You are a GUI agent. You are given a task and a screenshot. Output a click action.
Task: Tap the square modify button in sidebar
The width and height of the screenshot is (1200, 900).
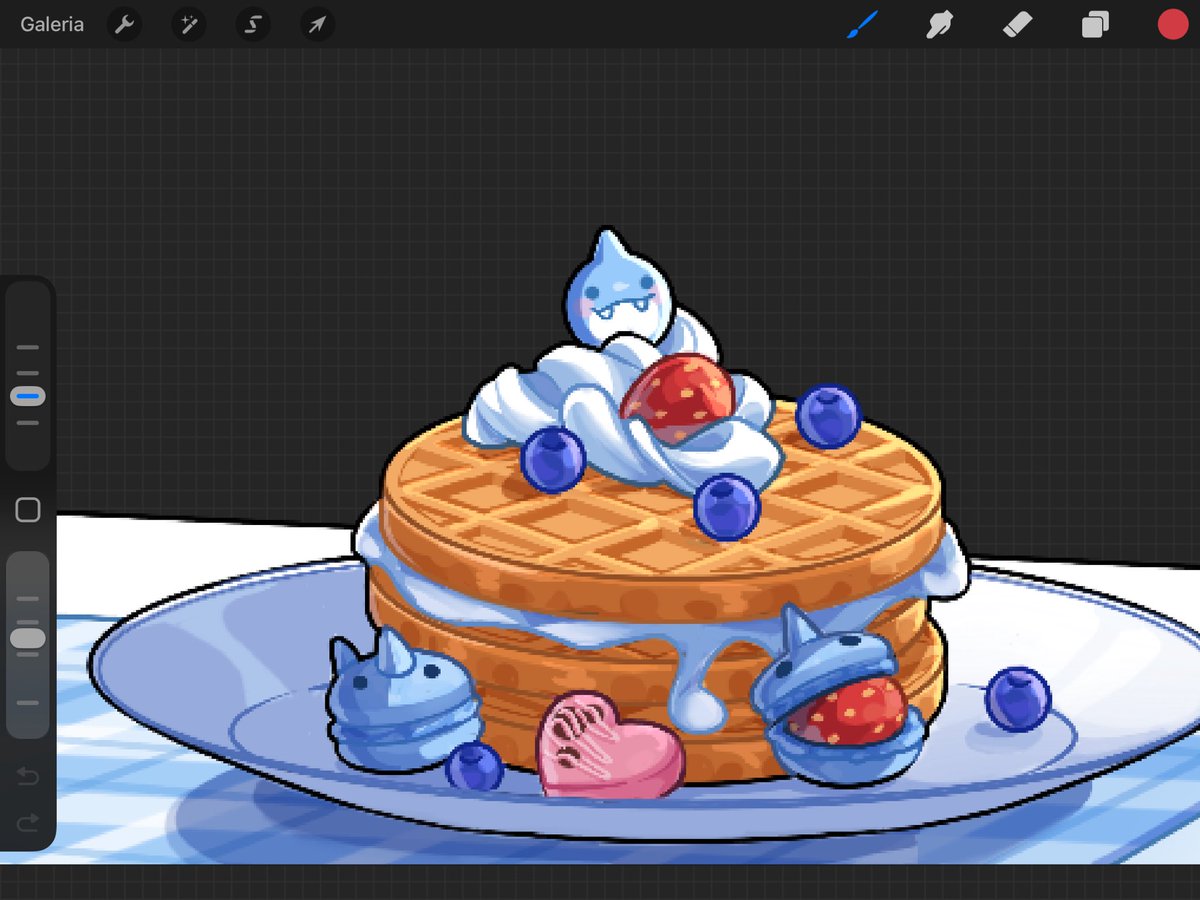coord(28,510)
